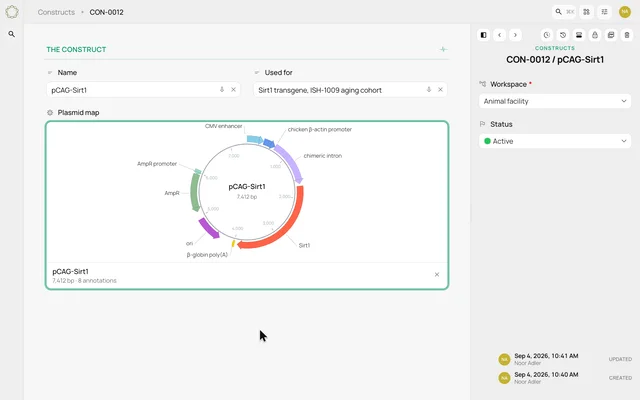The width and height of the screenshot is (640, 400).
Task: Click the flag icon beside the Status label
Action: 482,124
